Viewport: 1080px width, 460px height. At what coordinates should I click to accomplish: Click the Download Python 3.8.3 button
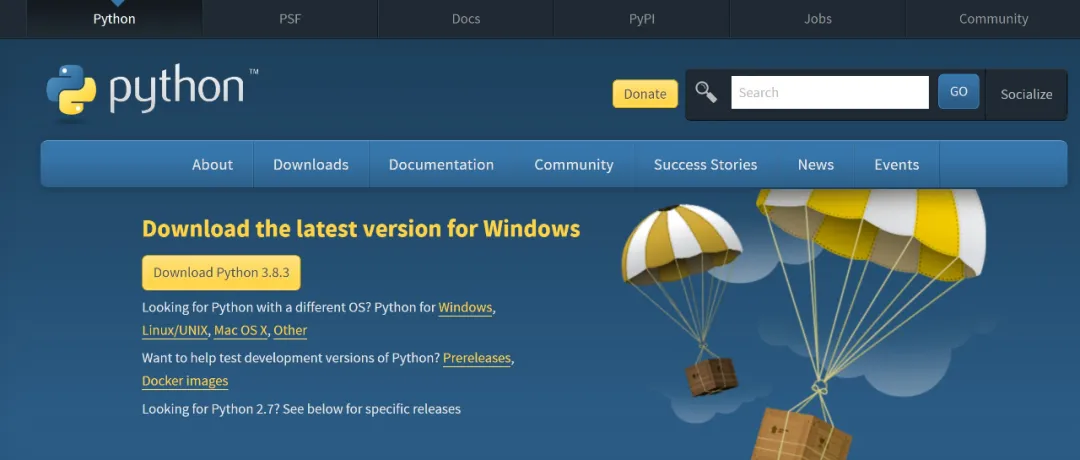pos(221,273)
